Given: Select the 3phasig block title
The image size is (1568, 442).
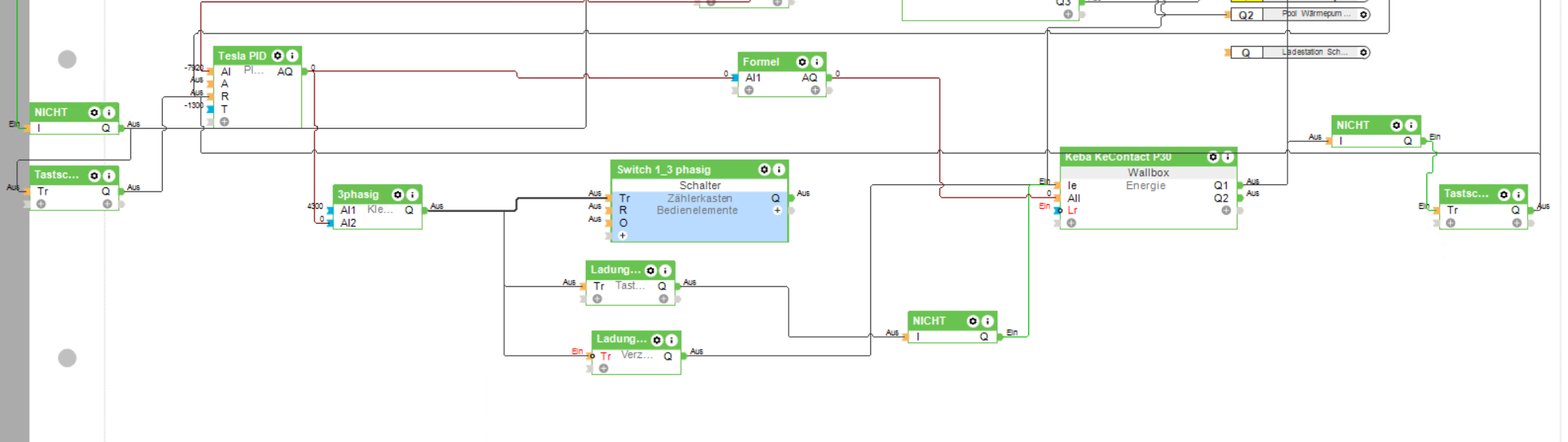Looking at the screenshot, I should (x=358, y=195).
